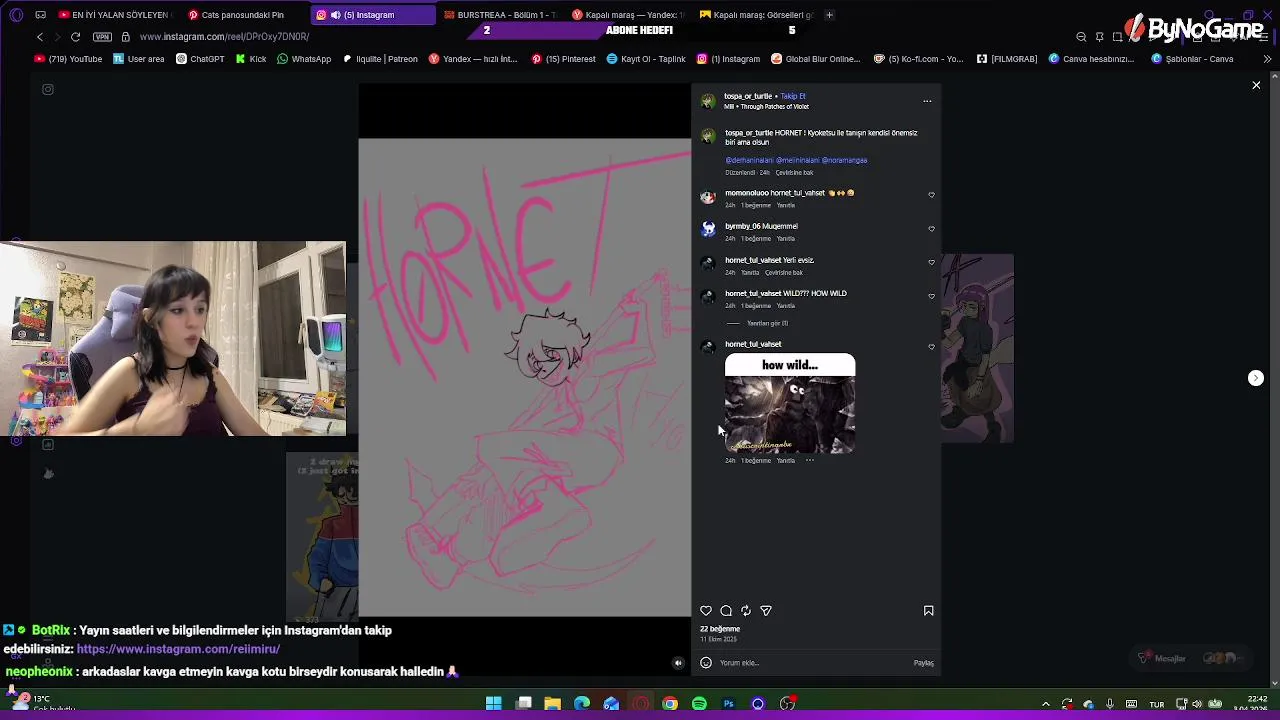
Task: Switch to 'Kapalı maraş — Yandex' tab
Action: click(627, 15)
